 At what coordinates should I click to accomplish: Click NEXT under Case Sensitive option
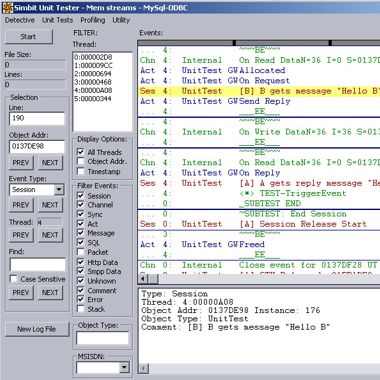coord(50,293)
